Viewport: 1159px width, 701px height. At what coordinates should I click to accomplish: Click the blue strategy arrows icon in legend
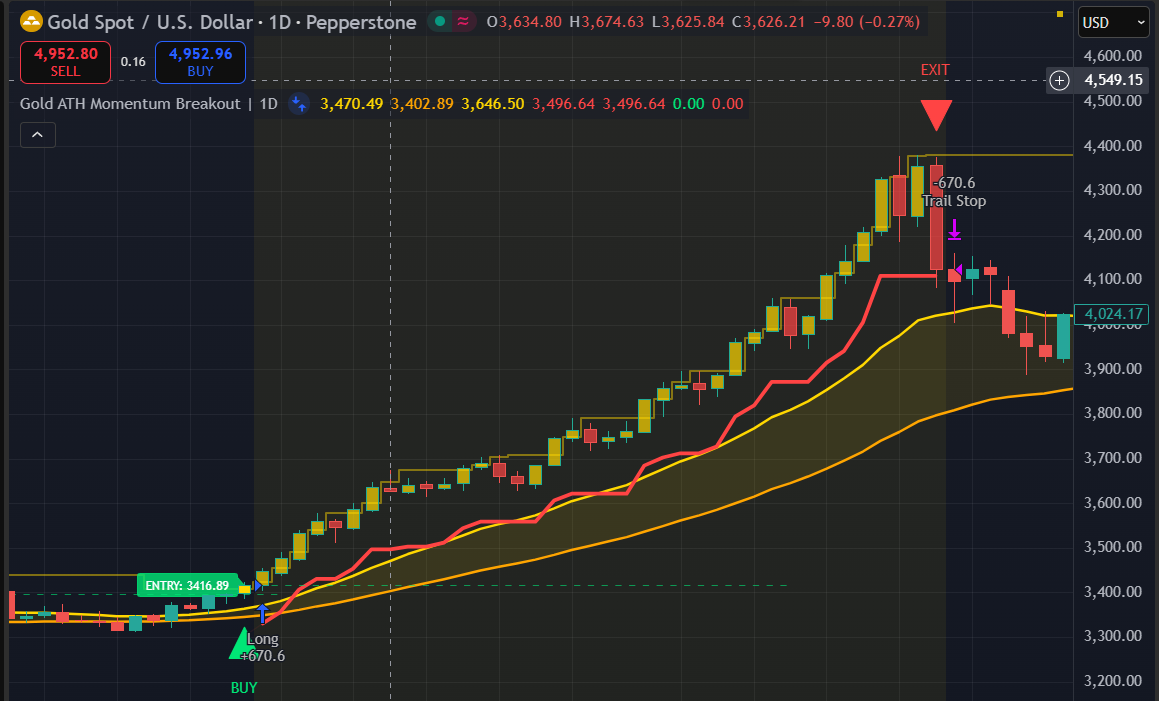click(299, 104)
